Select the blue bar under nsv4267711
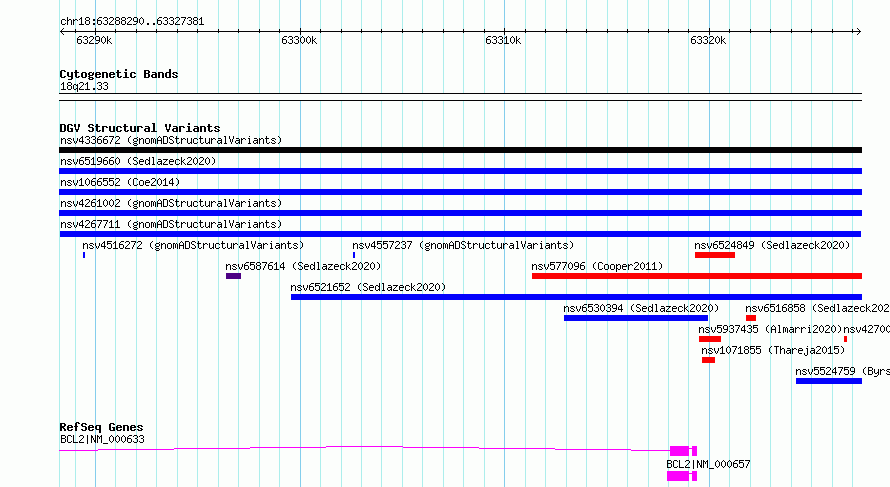Screen dimensions: 890x487 click(460, 234)
